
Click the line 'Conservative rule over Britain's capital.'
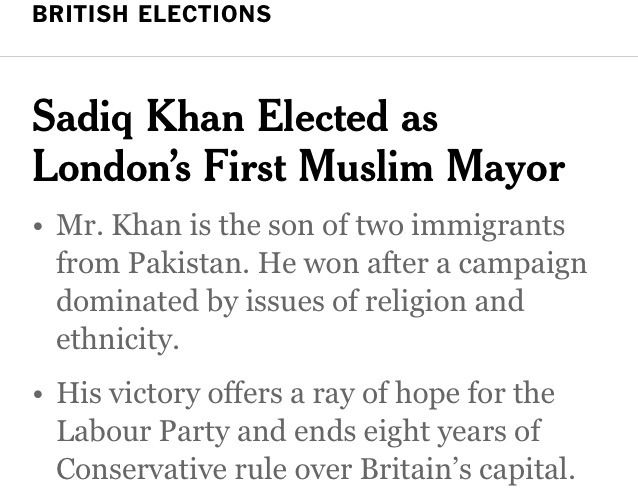(x=316, y=469)
